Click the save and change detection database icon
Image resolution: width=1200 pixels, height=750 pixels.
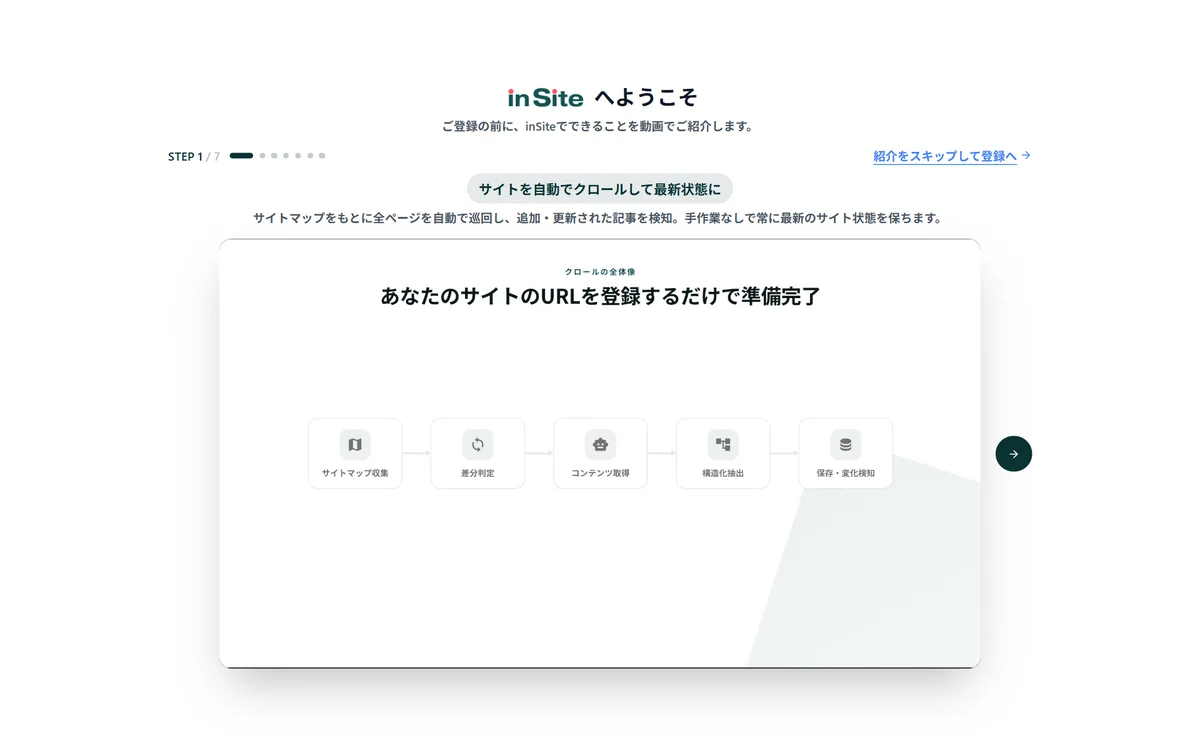point(846,445)
